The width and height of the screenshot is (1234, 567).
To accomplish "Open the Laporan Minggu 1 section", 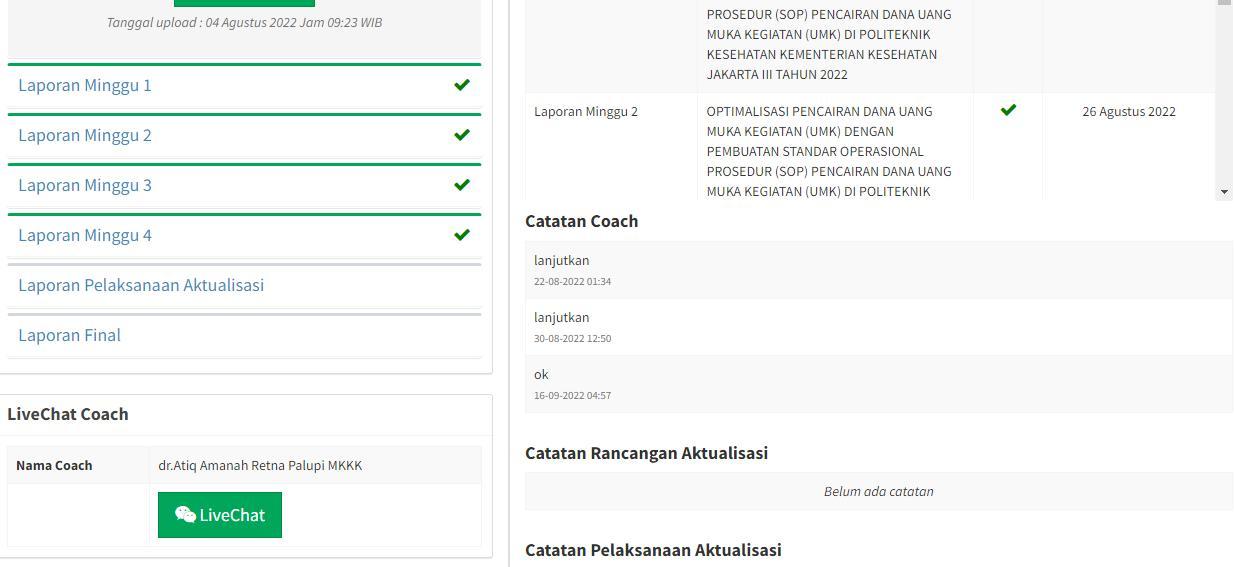I will click(x=85, y=86).
